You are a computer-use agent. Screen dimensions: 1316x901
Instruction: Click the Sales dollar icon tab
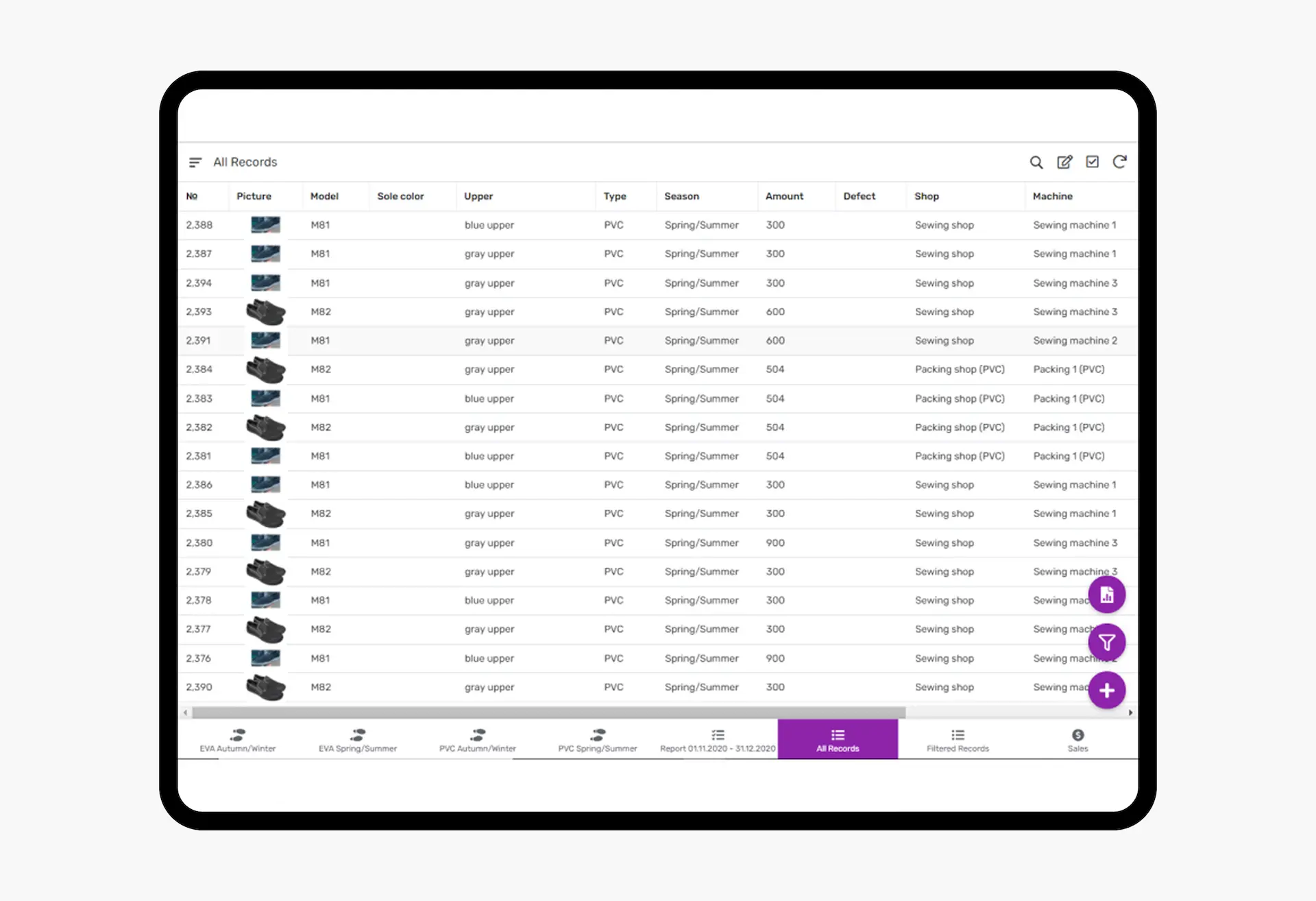coord(1077,739)
